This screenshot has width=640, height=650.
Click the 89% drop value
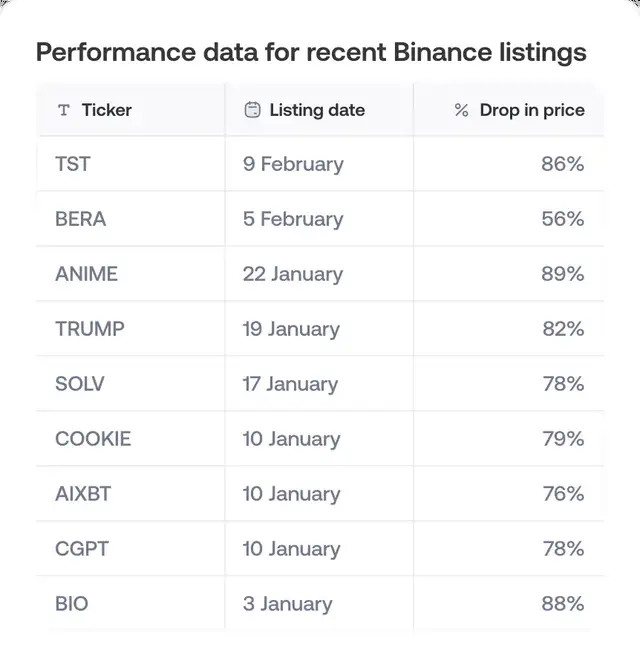click(562, 274)
